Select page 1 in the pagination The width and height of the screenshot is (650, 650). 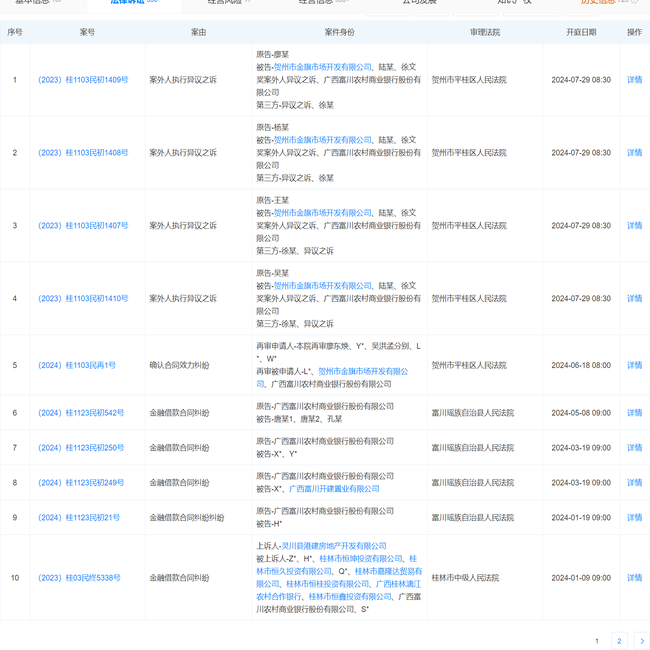pyautogui.click(x=597, y=641)
